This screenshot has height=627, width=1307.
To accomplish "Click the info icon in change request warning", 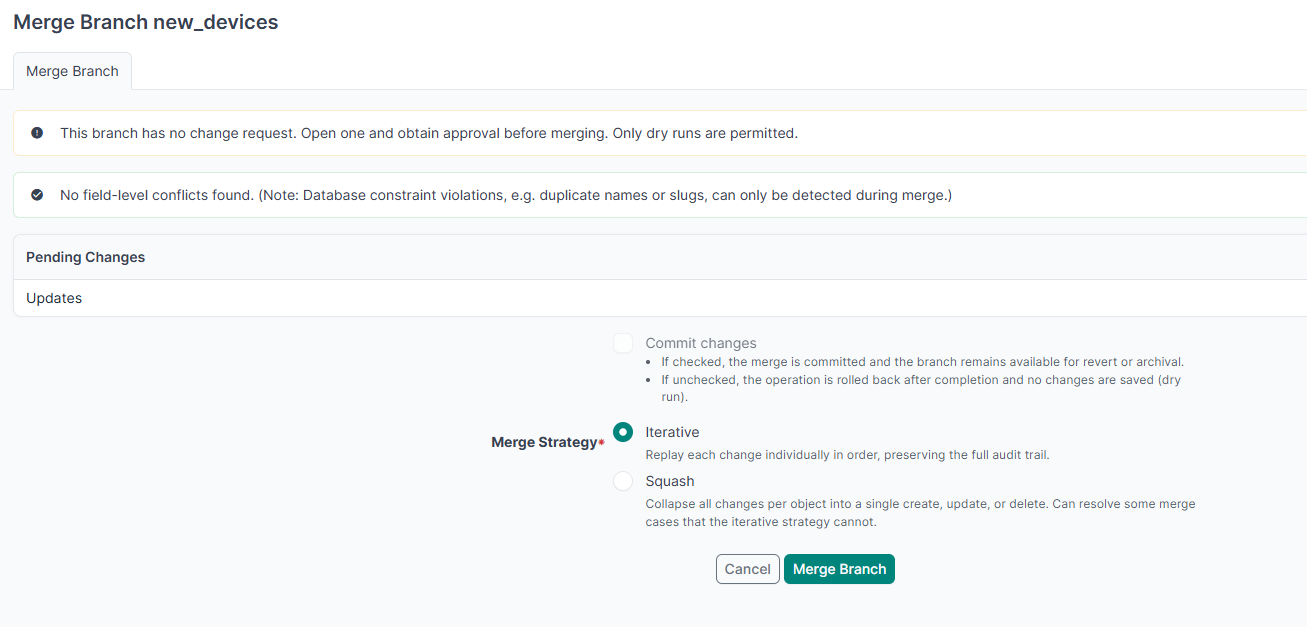I will pyautogui.click(x=37, y=133).
